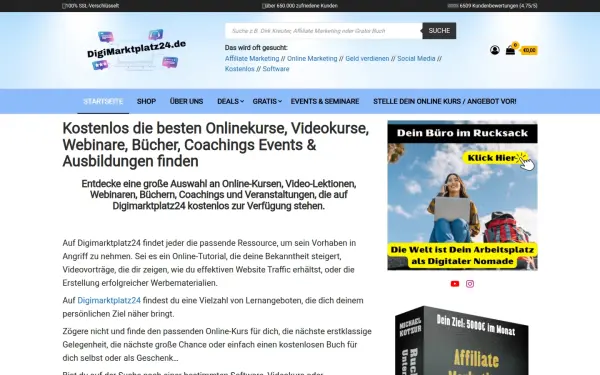This screenshot has width=600, height=375.
Task: Open the user account icon
Action: click(x=494, y=50)
